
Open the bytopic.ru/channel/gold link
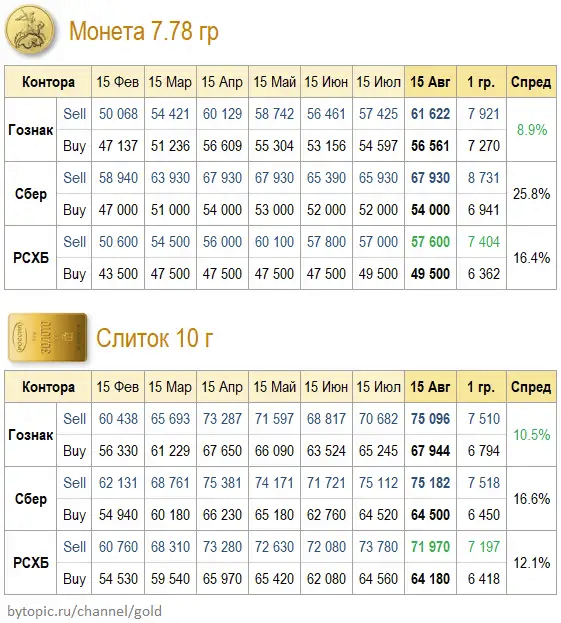(x=85, y=611)
